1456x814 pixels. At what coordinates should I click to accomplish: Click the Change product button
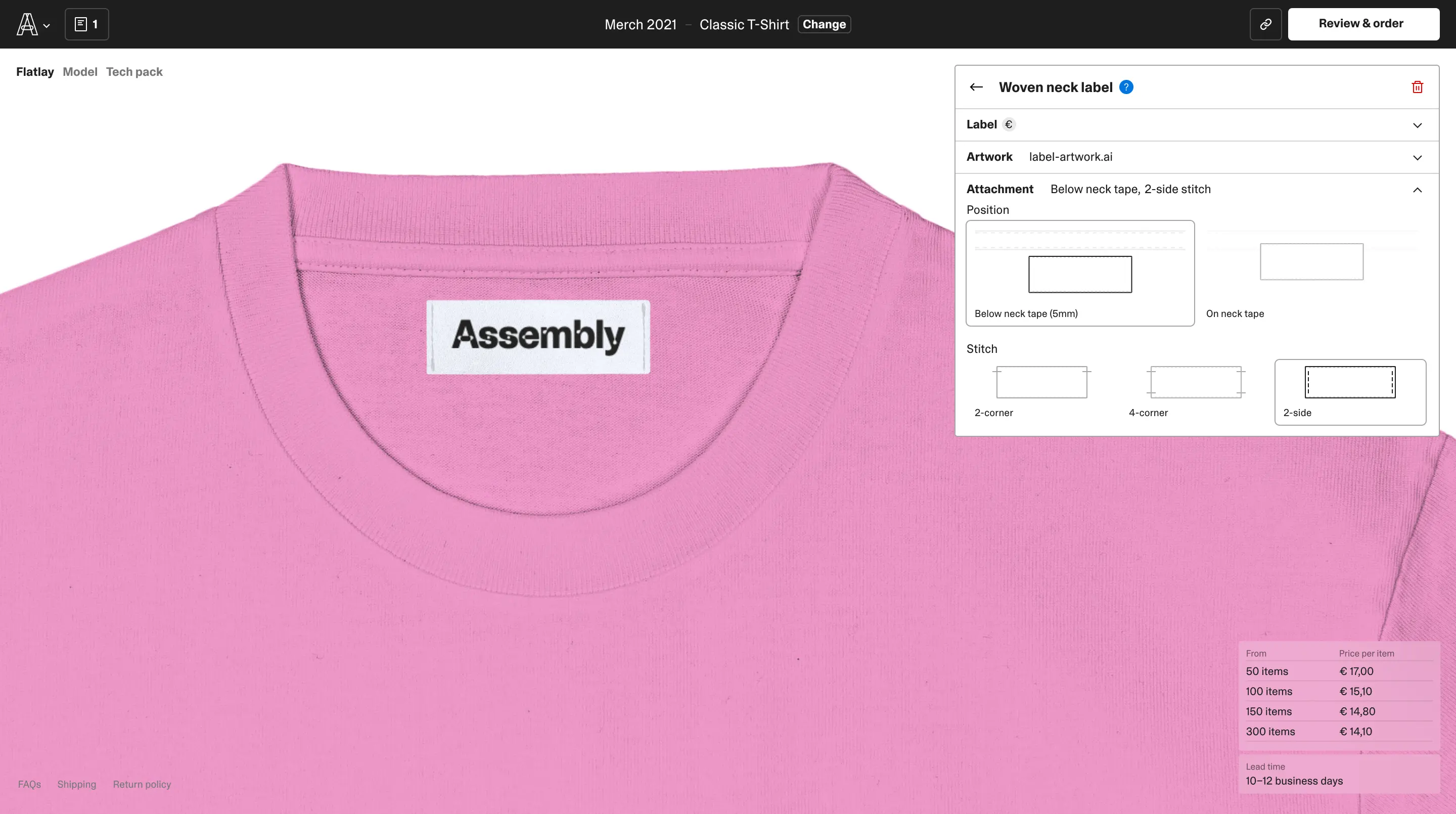click(x=824, y=24)
